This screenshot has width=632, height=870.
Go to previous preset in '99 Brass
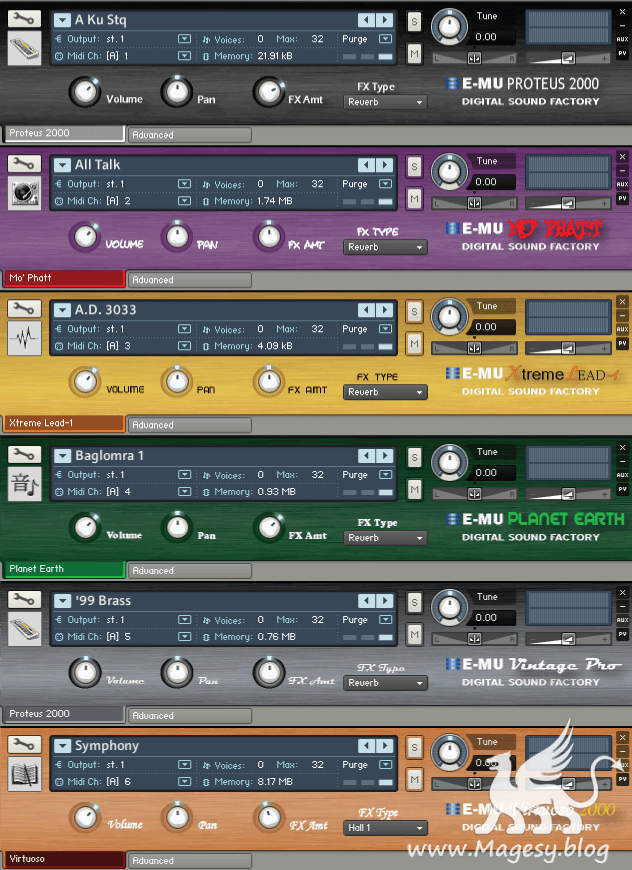coord(366,601)
